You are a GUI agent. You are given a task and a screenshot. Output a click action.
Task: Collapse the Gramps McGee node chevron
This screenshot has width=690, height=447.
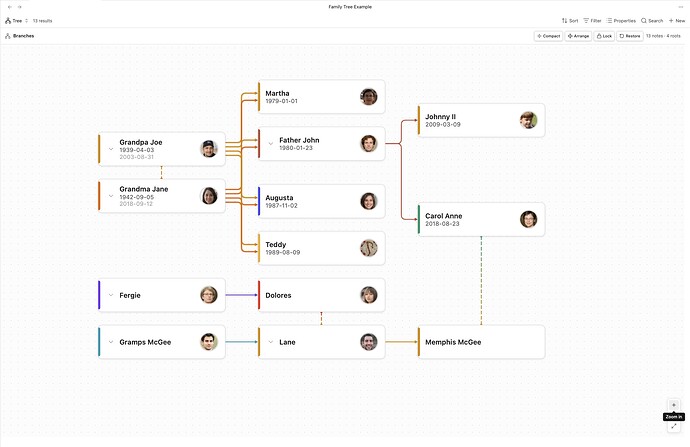110,342
